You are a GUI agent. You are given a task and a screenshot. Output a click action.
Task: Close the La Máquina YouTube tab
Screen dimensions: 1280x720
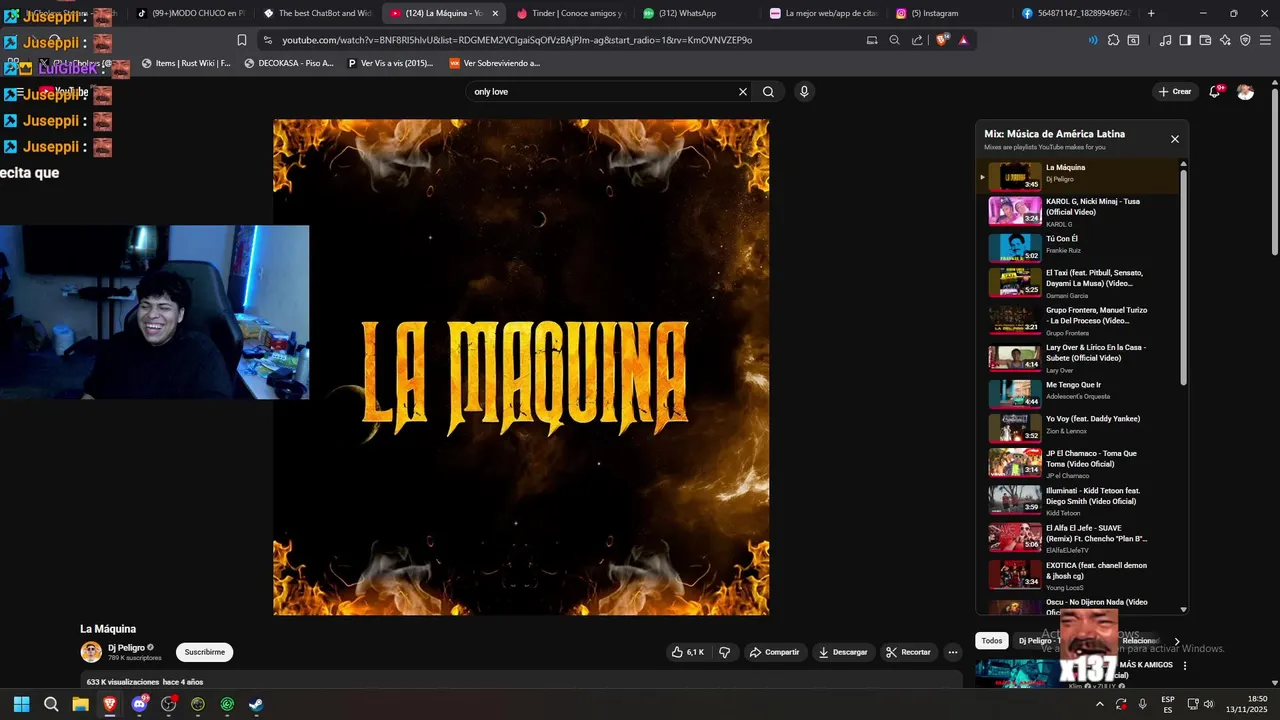click(x=495, y=13)
